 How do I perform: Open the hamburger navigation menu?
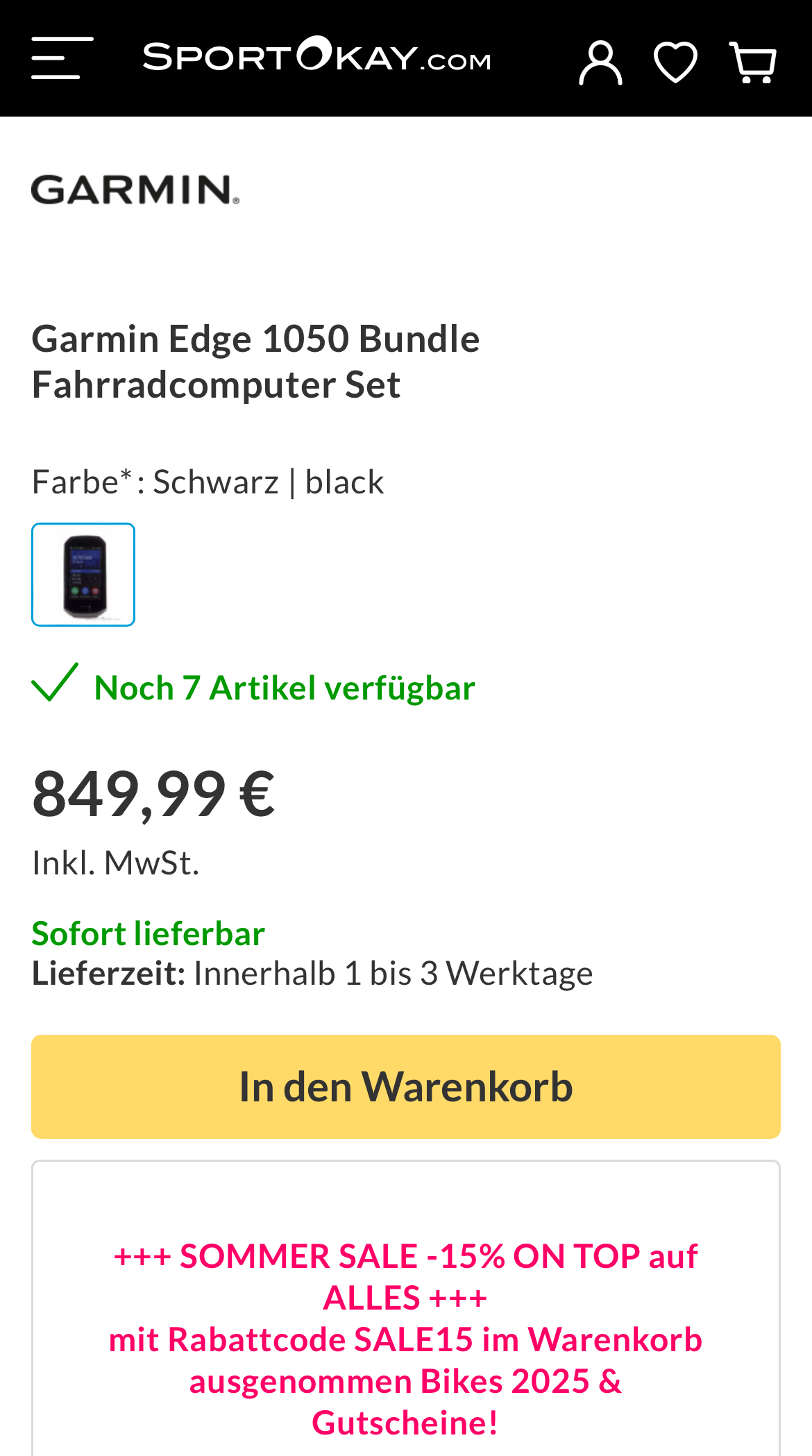[x=62, y=58]
